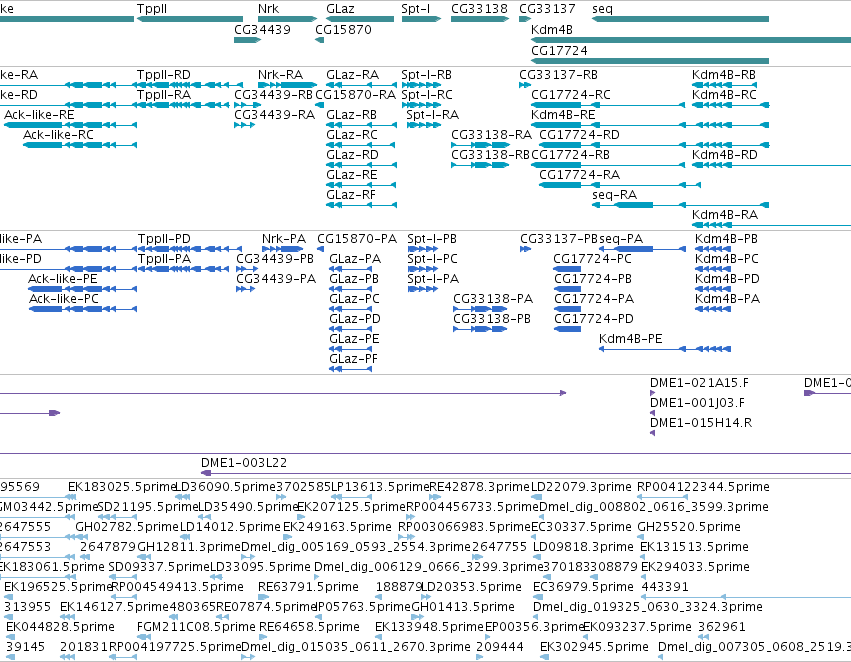Select the TppII gene label
Image resolution: width=851 pixels, height=662 pixels.
[152, 9]
